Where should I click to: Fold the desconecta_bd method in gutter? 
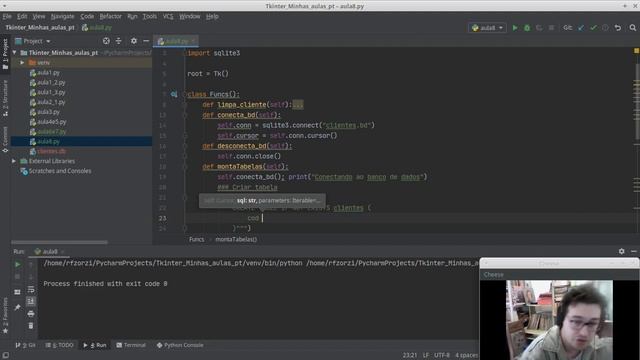(184, 146)
